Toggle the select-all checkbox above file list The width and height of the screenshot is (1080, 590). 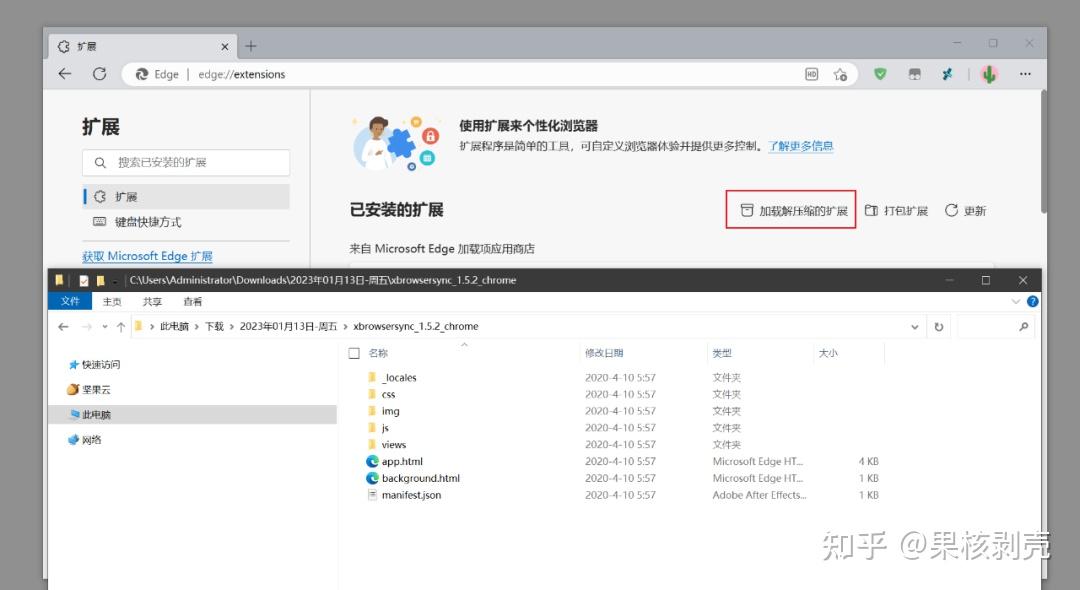354,352
